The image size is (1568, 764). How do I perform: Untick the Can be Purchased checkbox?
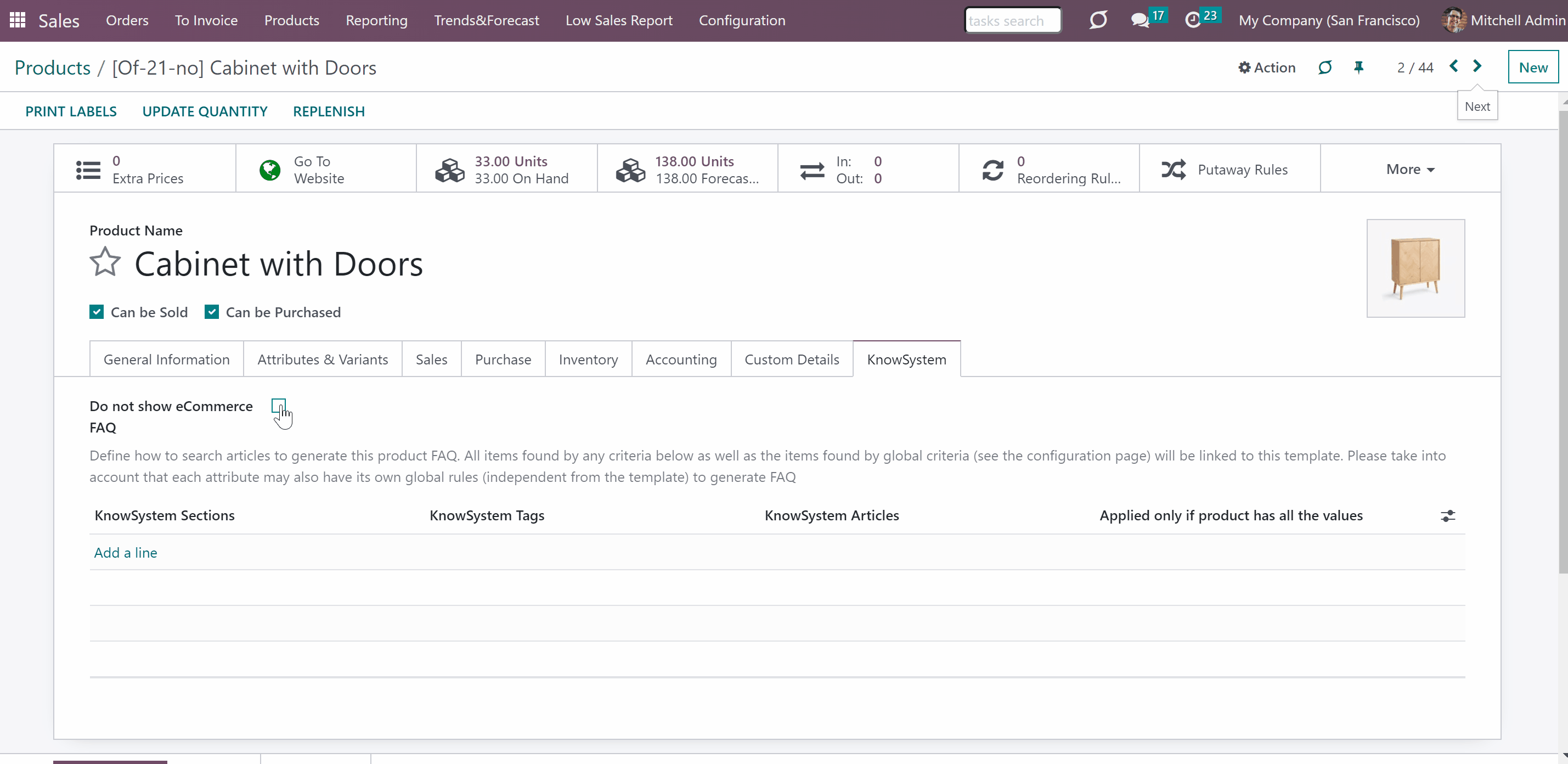(x=211, y=312)
